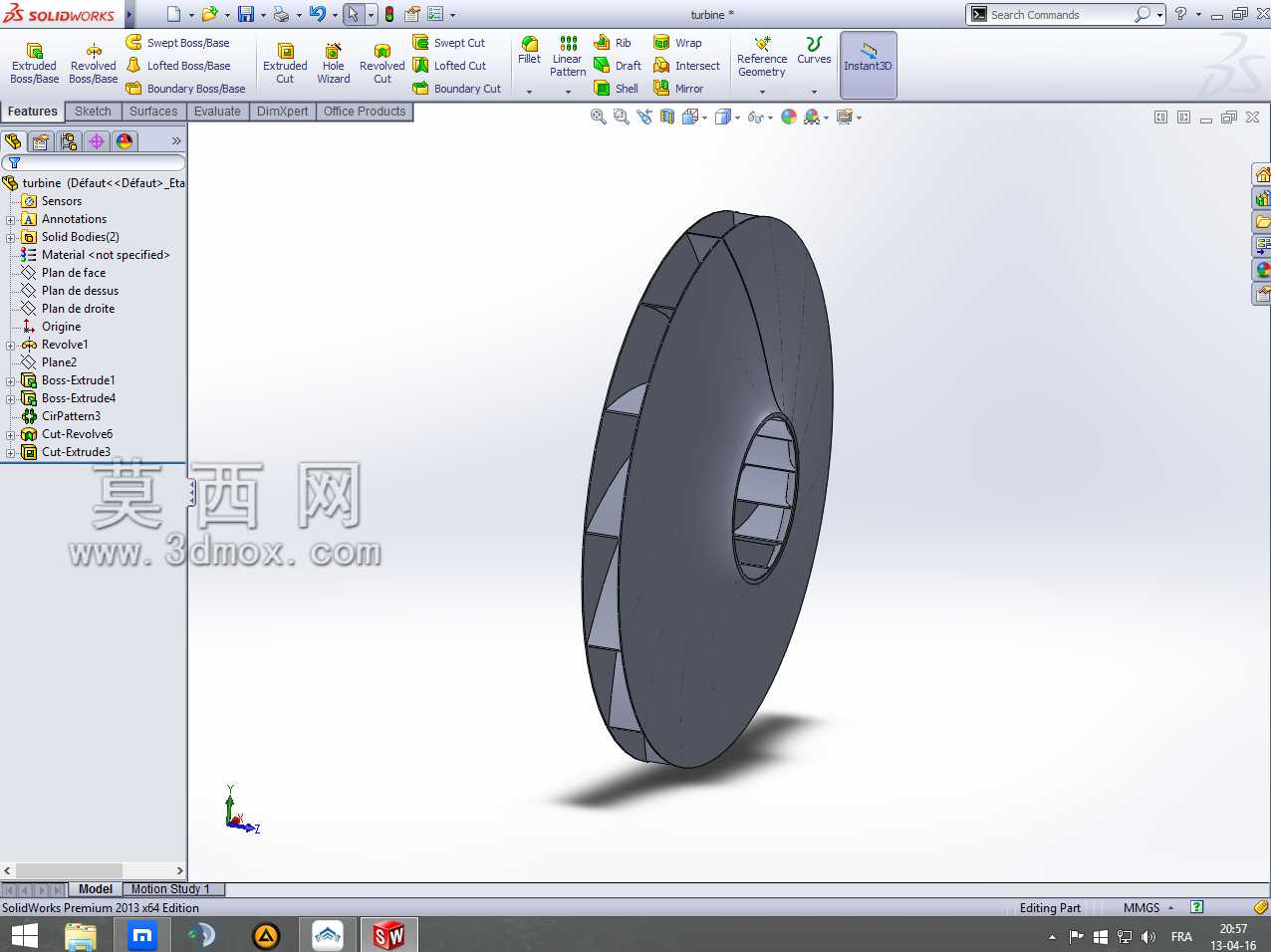Expand the Solid Bodies(2) node

tap(11, 238)
